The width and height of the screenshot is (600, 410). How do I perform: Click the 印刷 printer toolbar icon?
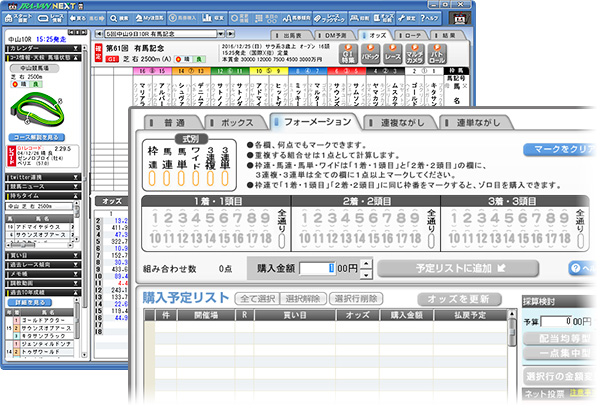click(x=359, y=18)
